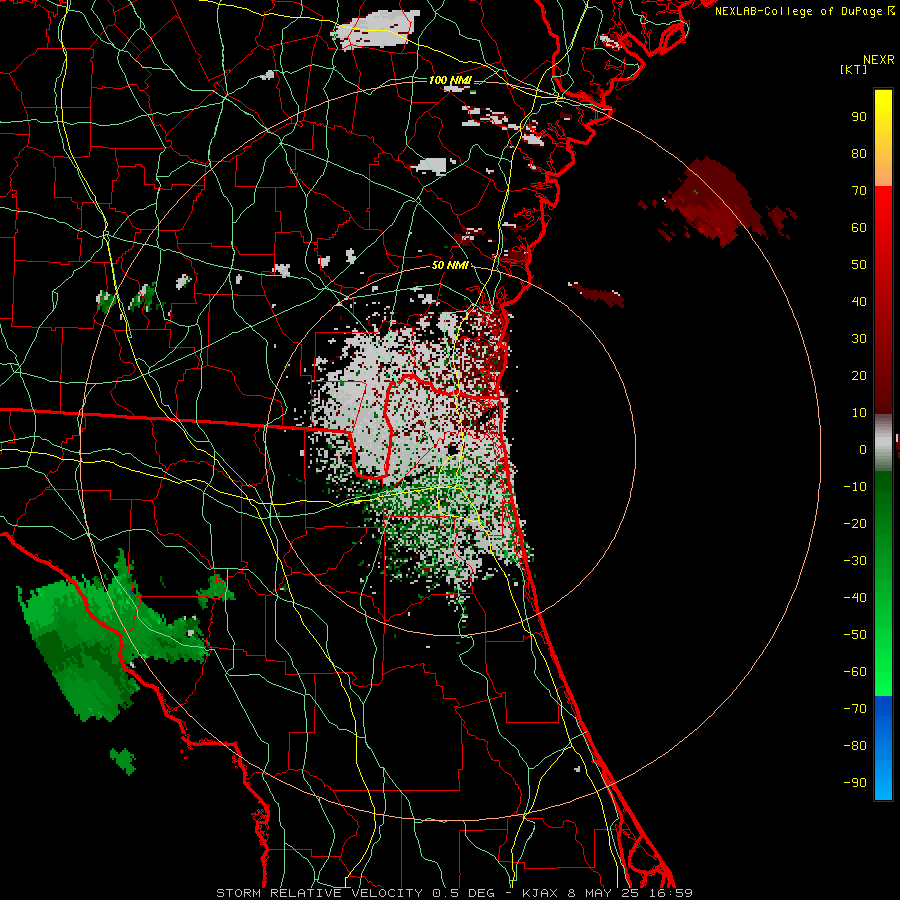This screenshot has height=900, width=900.
Task: Click the gray zero-velocity segment of color bar
Action: point(883,443)
